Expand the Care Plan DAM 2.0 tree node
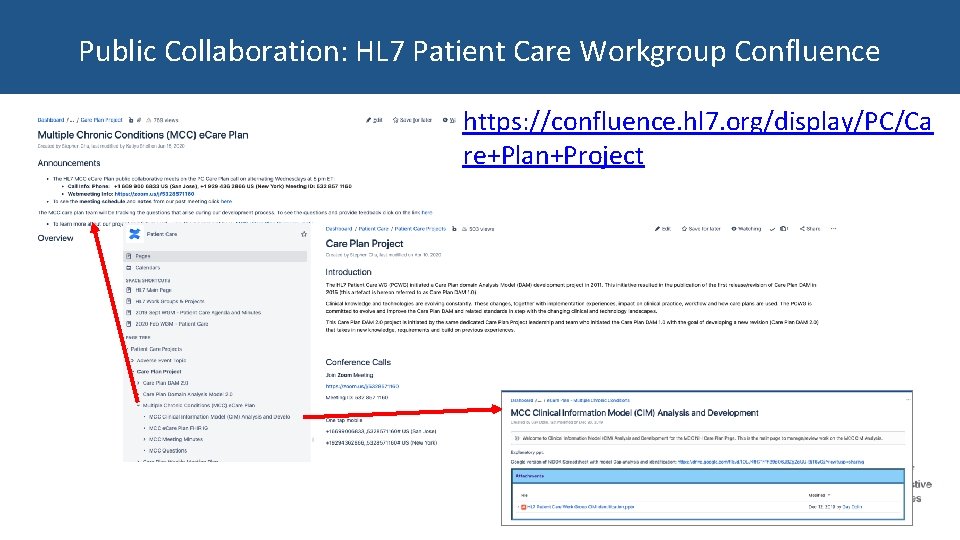Screen dimensions: 960x540 (138, 383)
